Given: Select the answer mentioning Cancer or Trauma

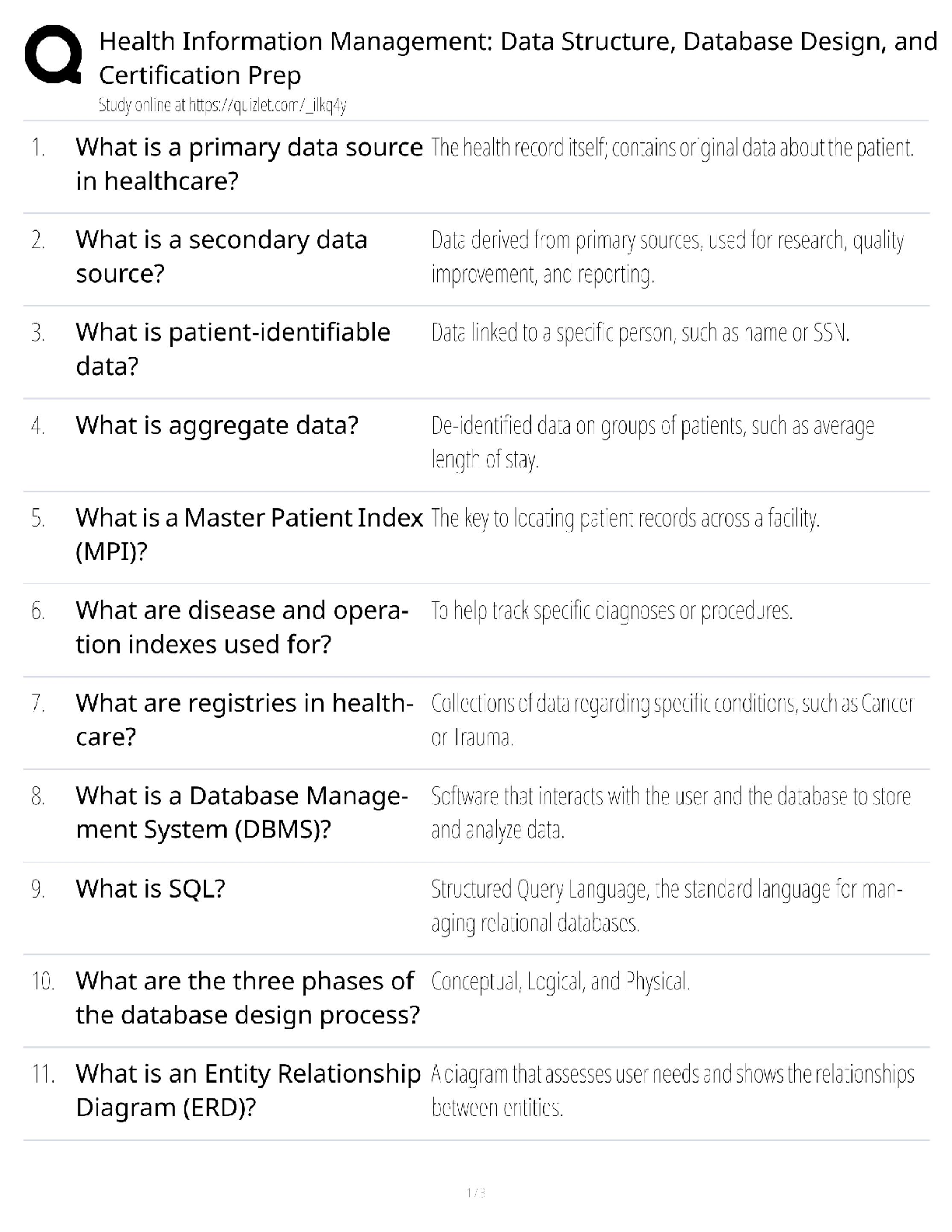Looking at the screenshot, I should tap(671, 719).
